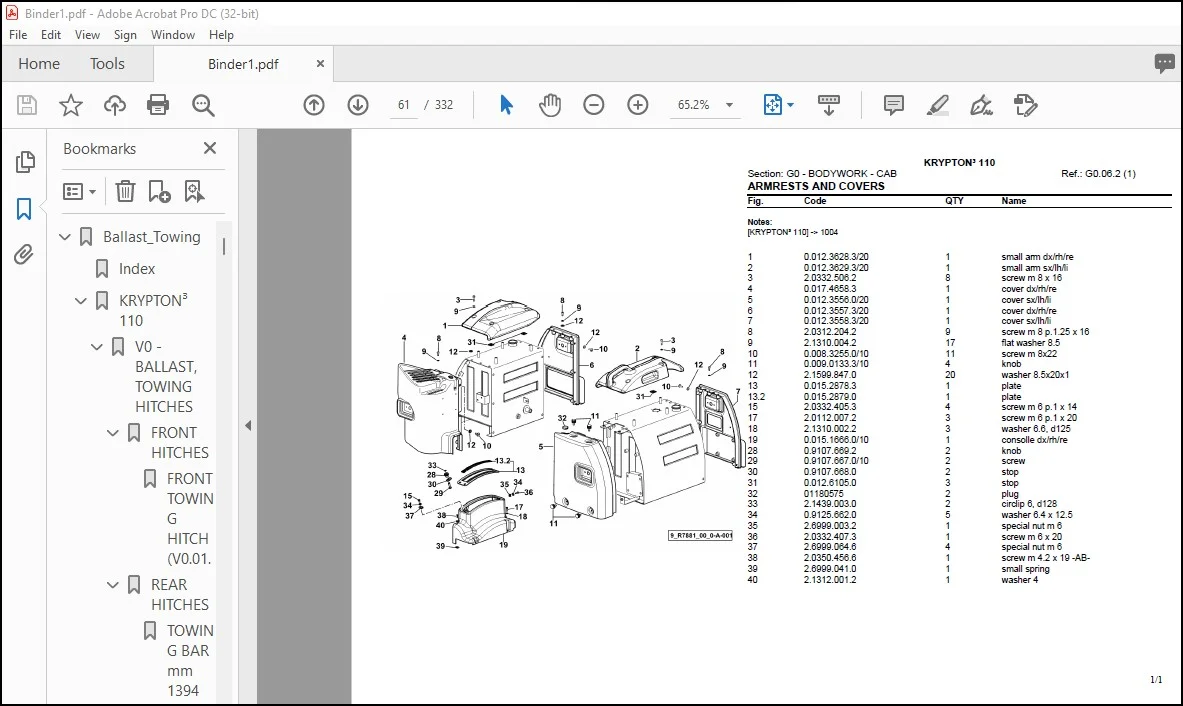Close the Binder1.pdf tab

pos(320,64)
